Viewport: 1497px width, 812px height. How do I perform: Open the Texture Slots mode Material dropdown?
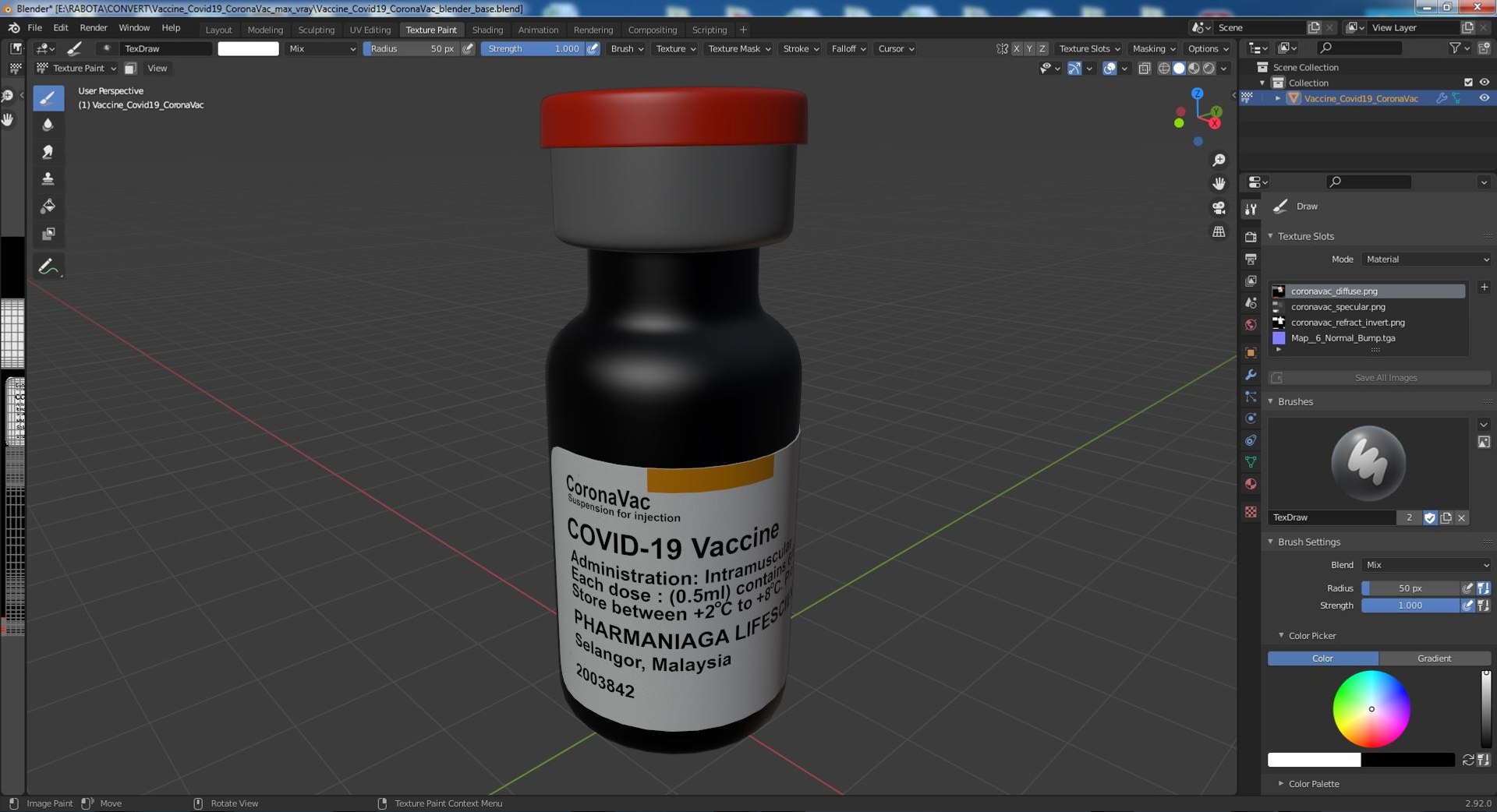(1426, 259)
